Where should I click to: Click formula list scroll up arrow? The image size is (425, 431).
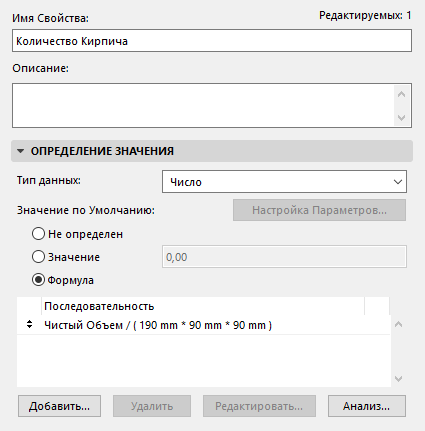click(398, 324)
